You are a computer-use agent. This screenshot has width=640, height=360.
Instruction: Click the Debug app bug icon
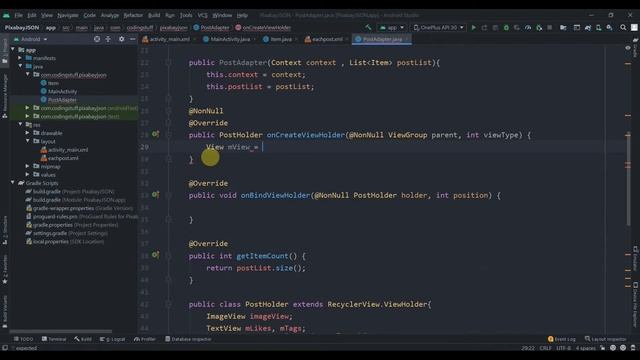506,27
